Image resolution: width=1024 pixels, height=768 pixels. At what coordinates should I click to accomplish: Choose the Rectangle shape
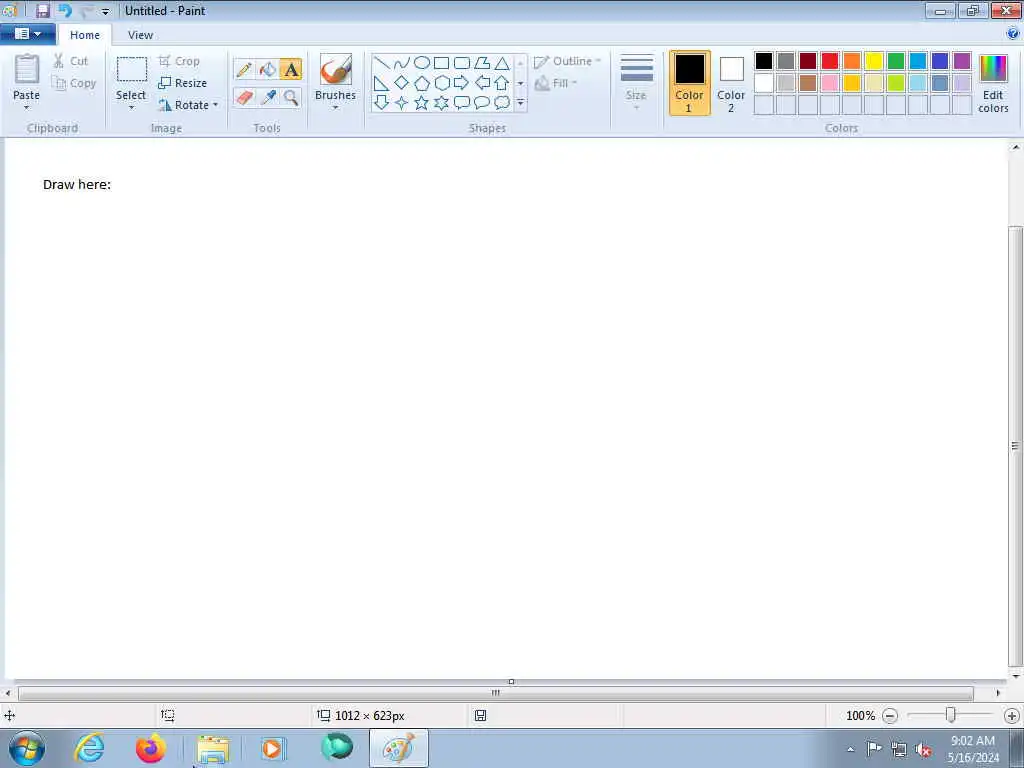[x=441, y=63]
